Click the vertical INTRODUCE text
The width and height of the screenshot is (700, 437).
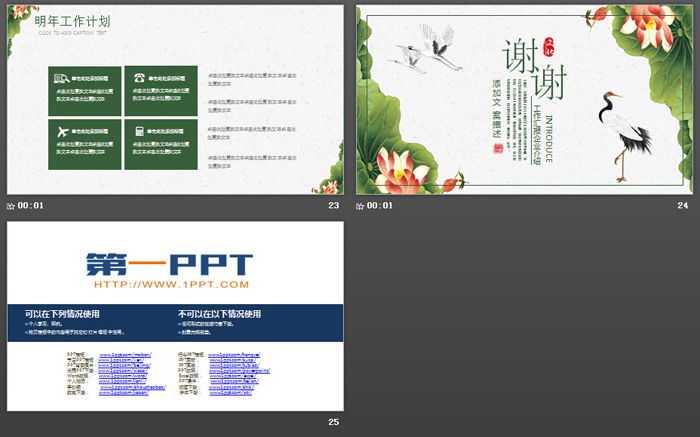(549, 139)
